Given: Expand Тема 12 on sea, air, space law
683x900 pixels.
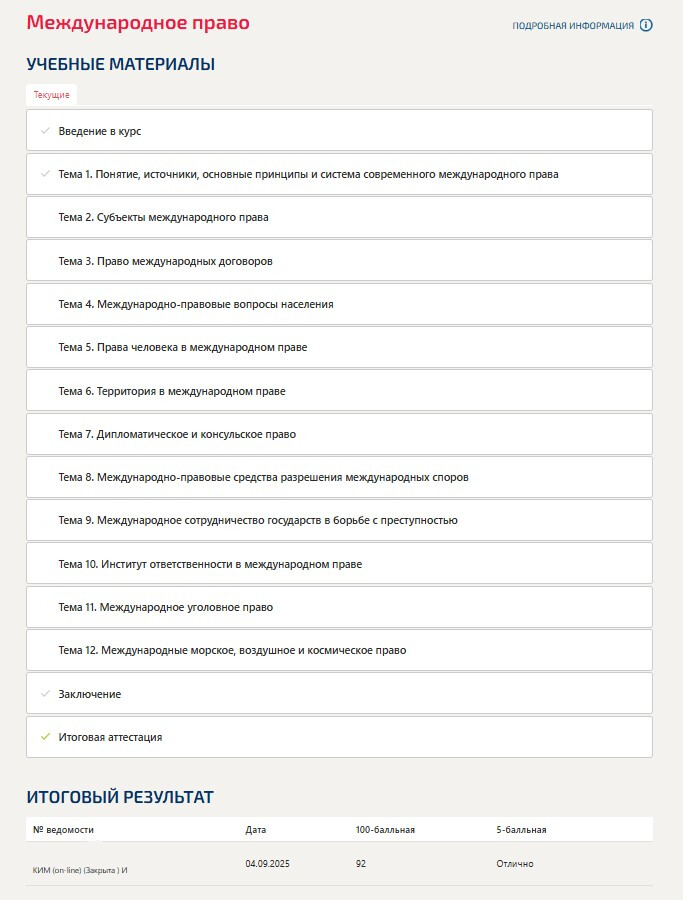Looking at the screenshot, I should [x=232, y=650].
